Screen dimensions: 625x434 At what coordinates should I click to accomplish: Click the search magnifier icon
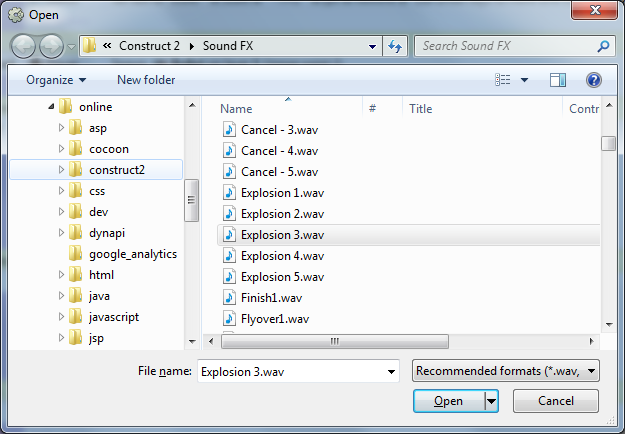click(604, 46)
